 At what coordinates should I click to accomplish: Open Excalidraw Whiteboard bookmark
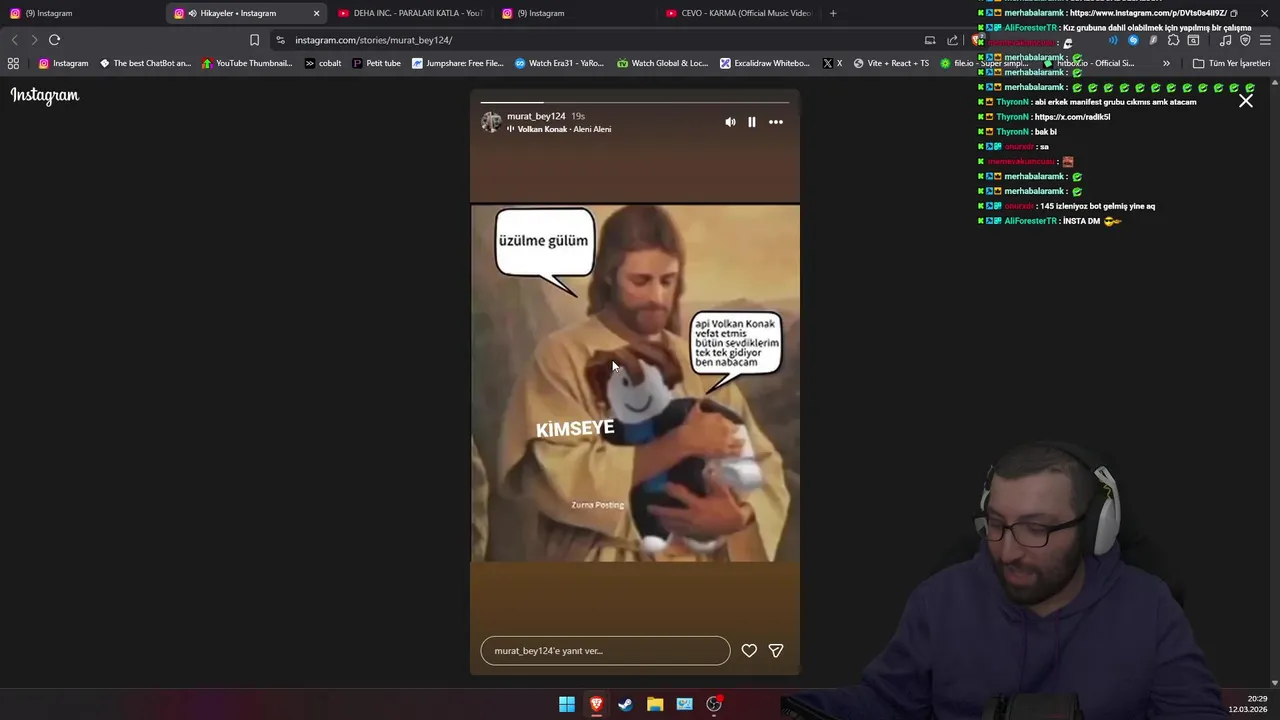coord(765,63)
